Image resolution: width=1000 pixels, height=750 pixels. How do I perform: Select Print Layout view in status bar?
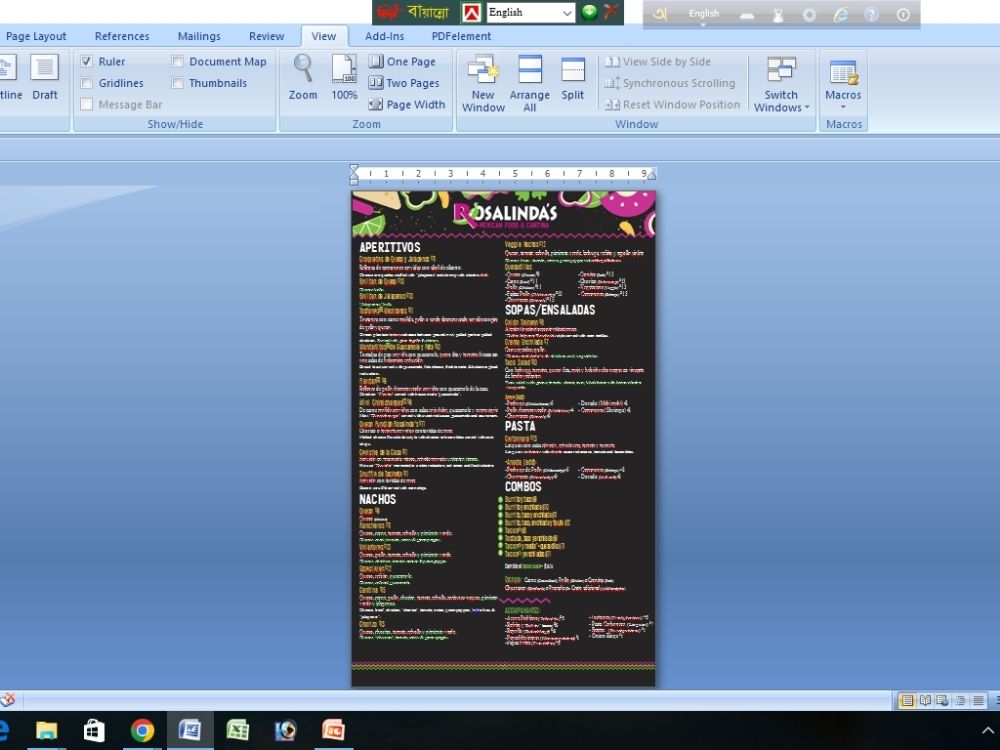[x=906, y=701]
